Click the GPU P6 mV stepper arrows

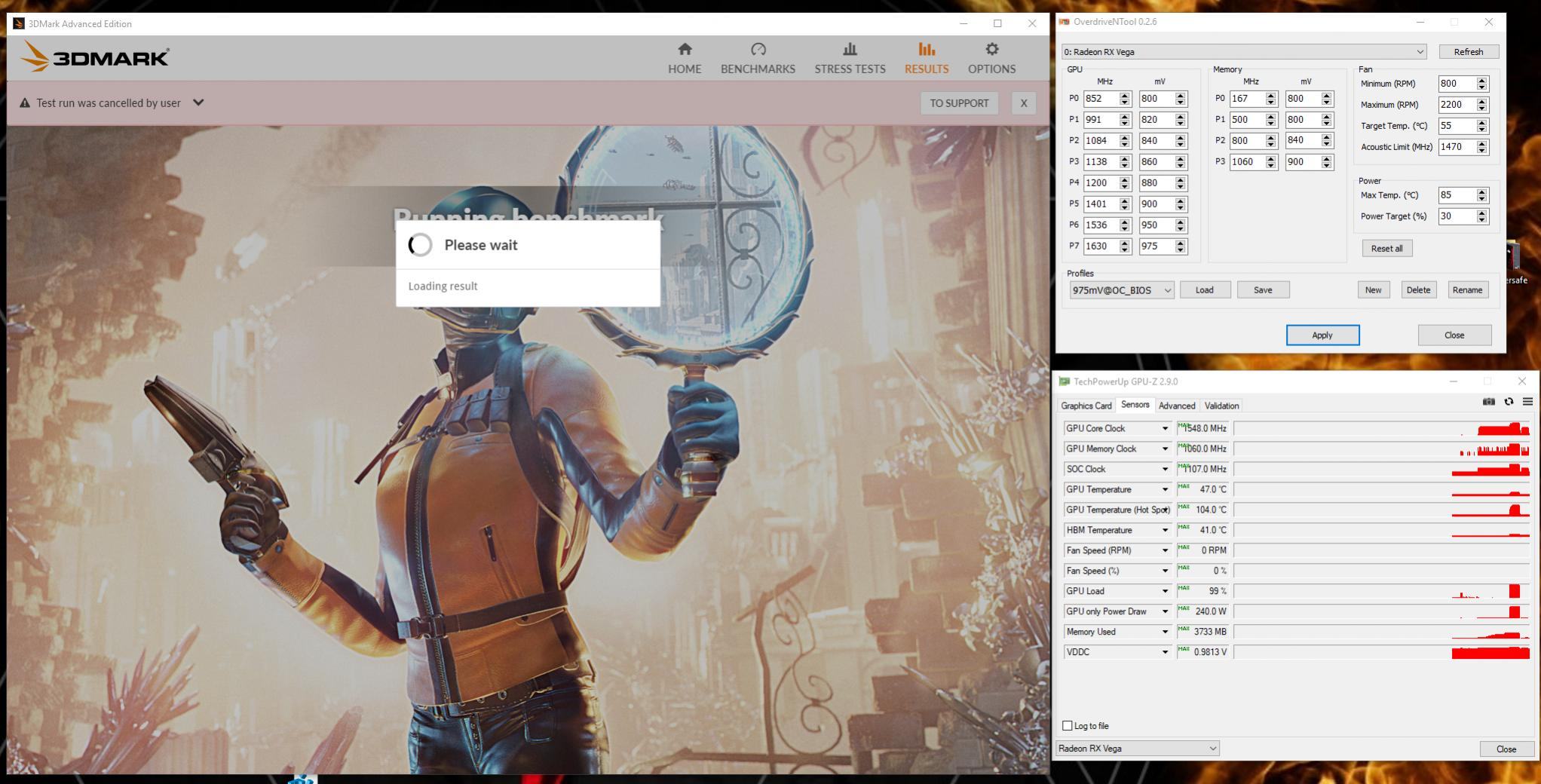click(1181, 225)
